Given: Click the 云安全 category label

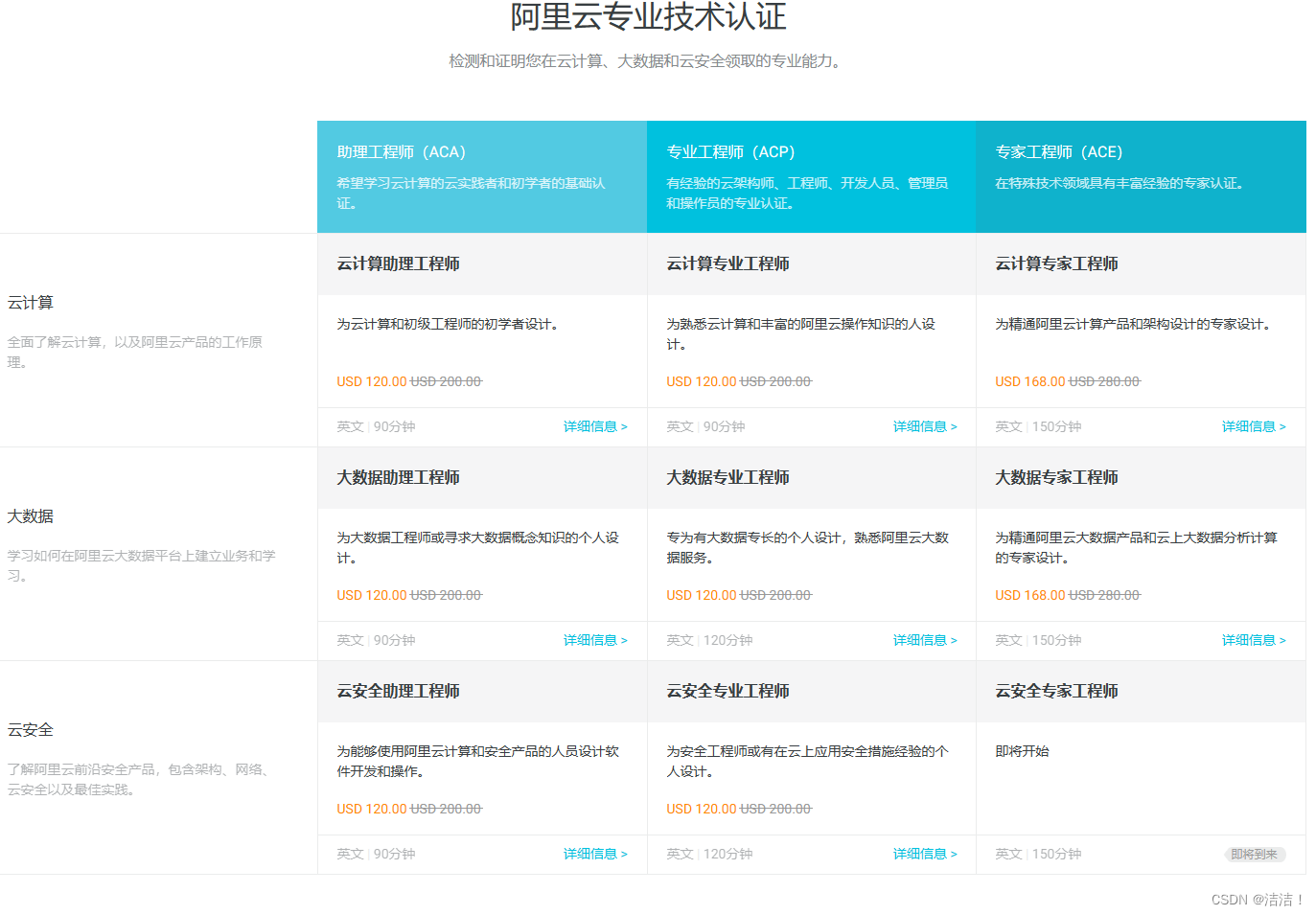Looking at the screenshot, I should pyautogui.click(x=31, y=730).
